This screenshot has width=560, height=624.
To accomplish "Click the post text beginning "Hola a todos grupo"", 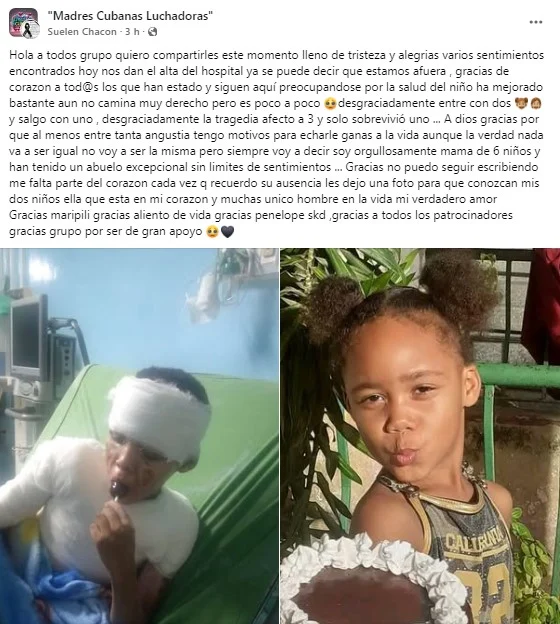I will (276, 143).
